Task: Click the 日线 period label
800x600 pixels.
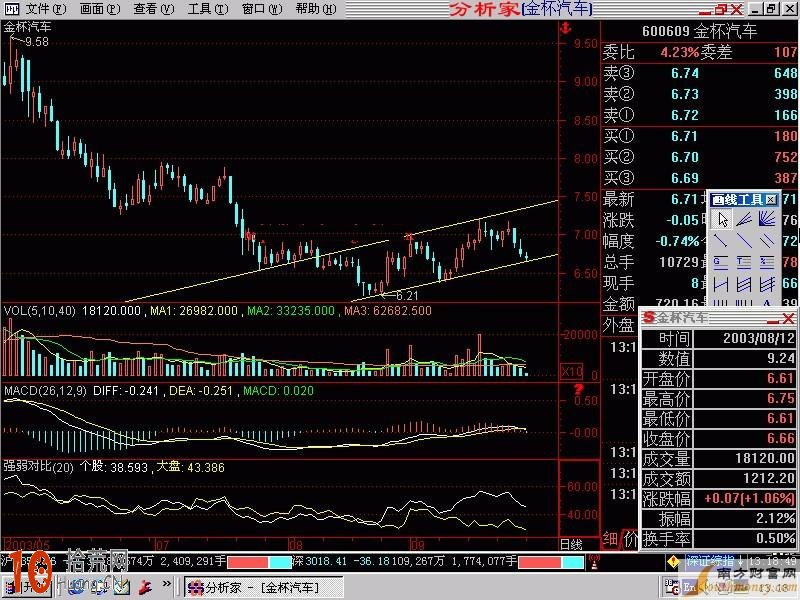Action: pos(571,544)
